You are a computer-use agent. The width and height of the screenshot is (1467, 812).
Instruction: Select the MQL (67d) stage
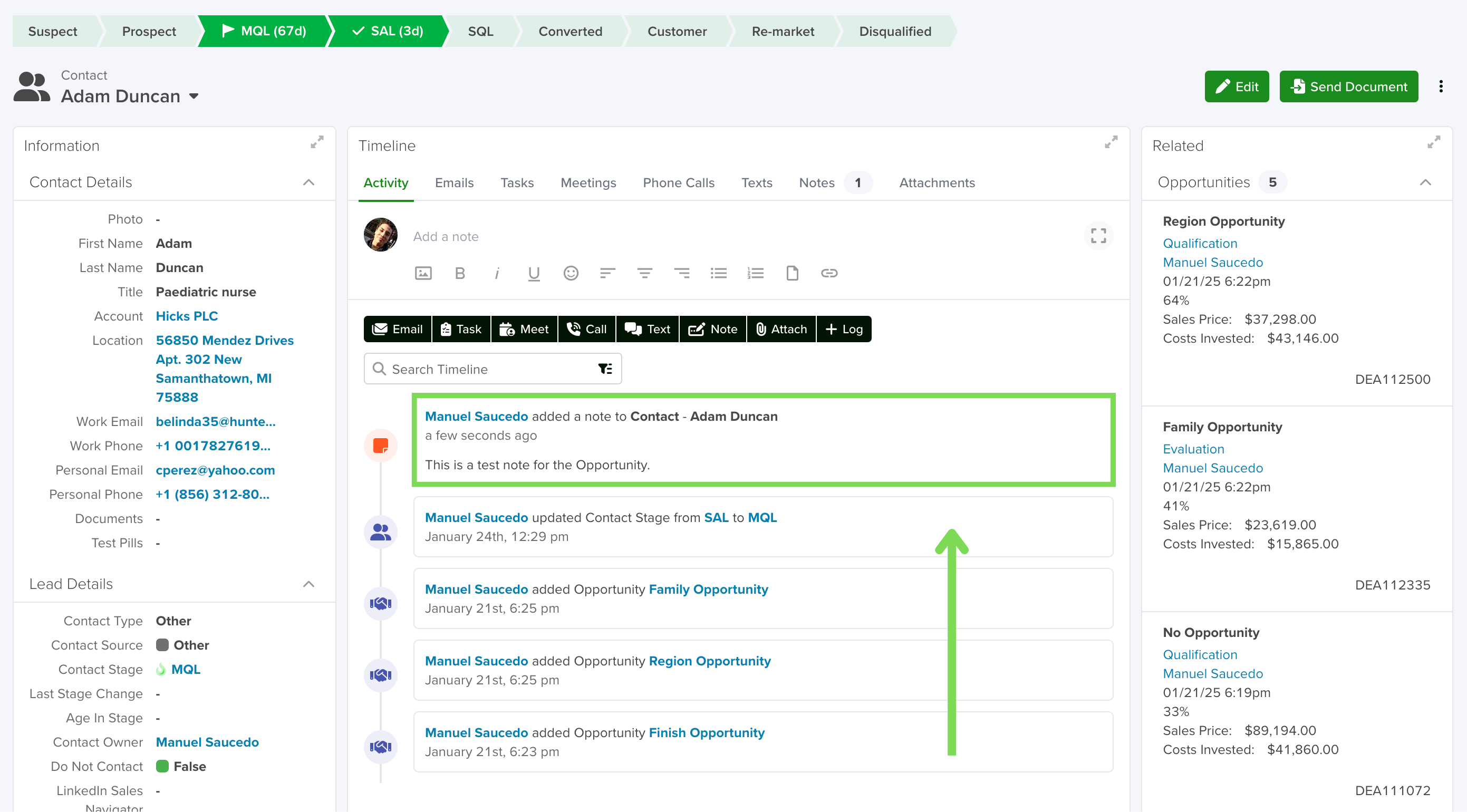tap(264, 31)
